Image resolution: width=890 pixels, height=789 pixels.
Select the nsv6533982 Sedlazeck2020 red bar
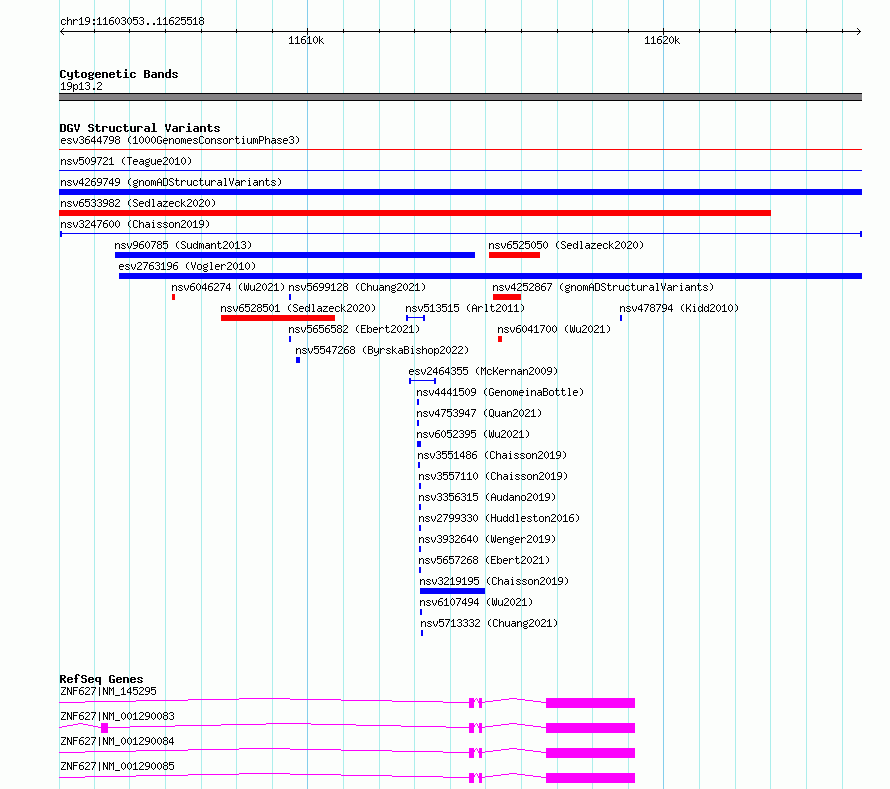pos(415,213)
